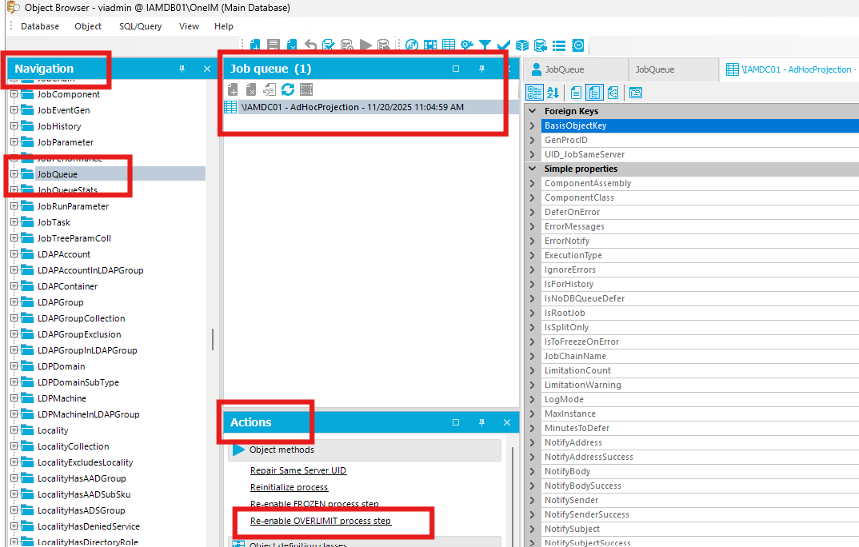Click the undo arrow icon in main toolbar
859x547 pixels.
pyautogui.click(x=311, y=45)
